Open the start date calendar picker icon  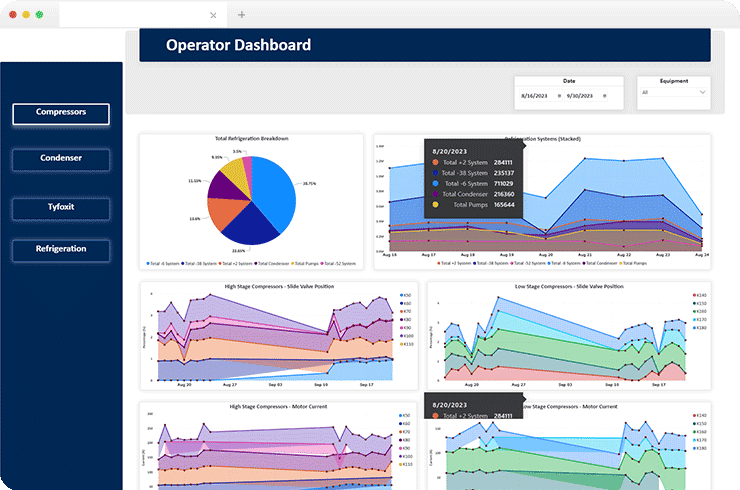559,95
